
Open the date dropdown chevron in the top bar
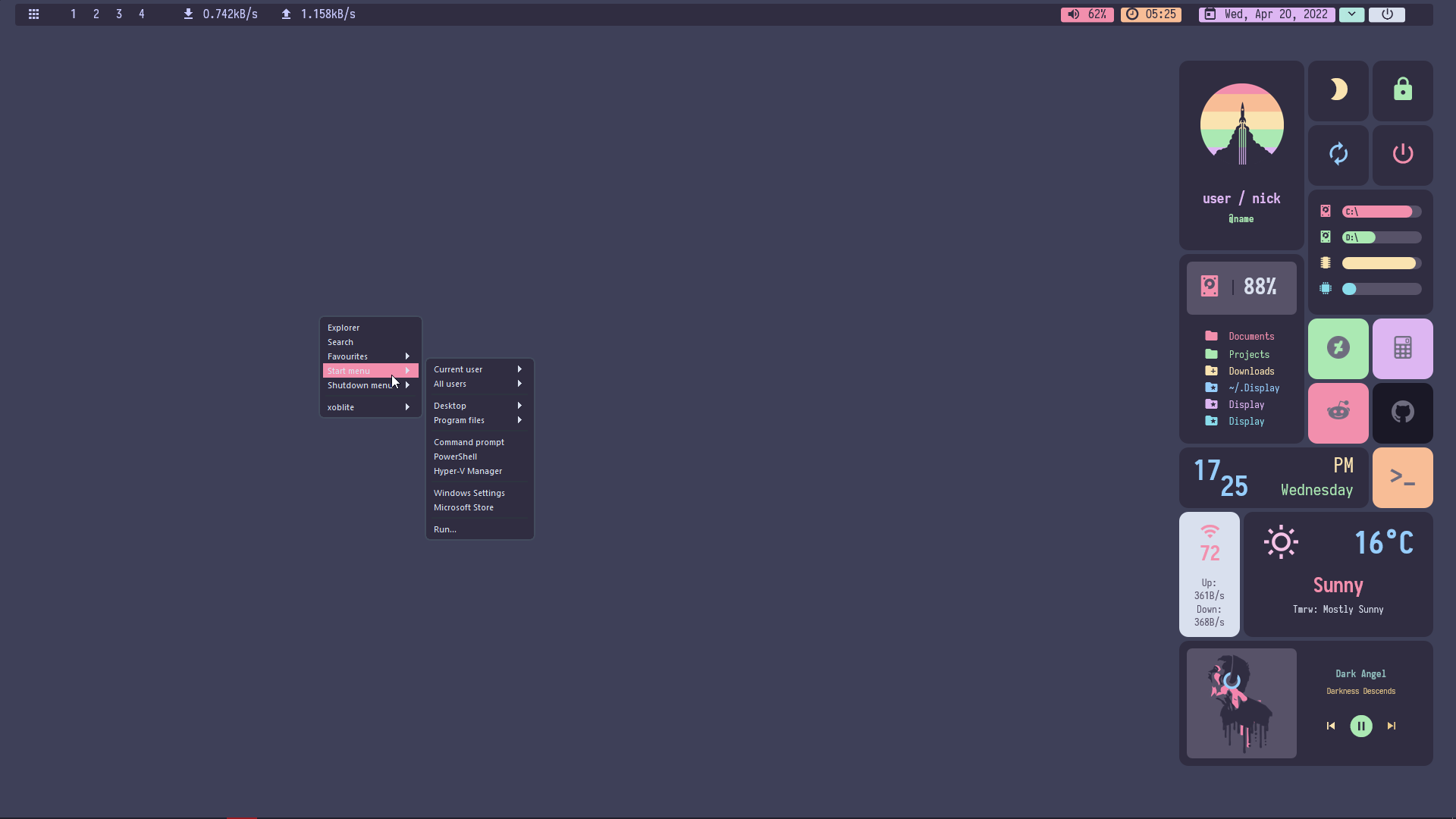(x=1352, y=14)
